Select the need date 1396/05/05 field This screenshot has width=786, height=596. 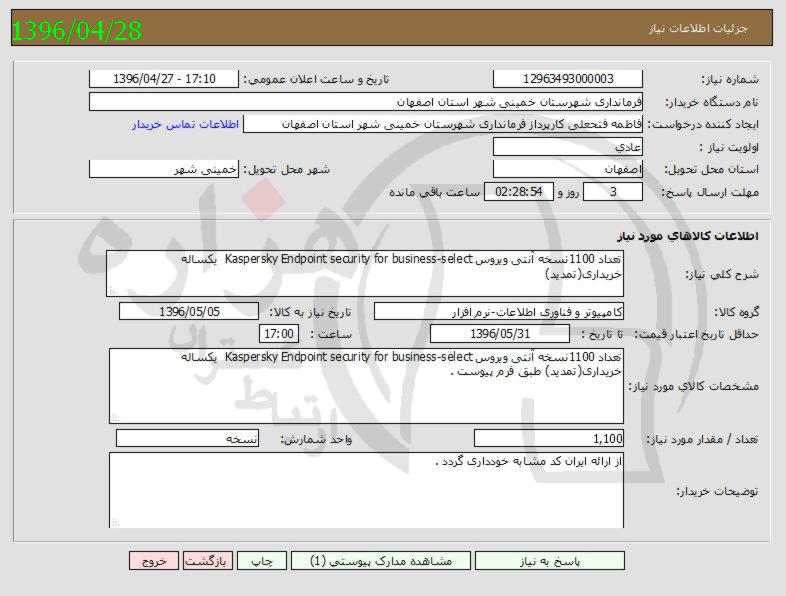[188, 311]
